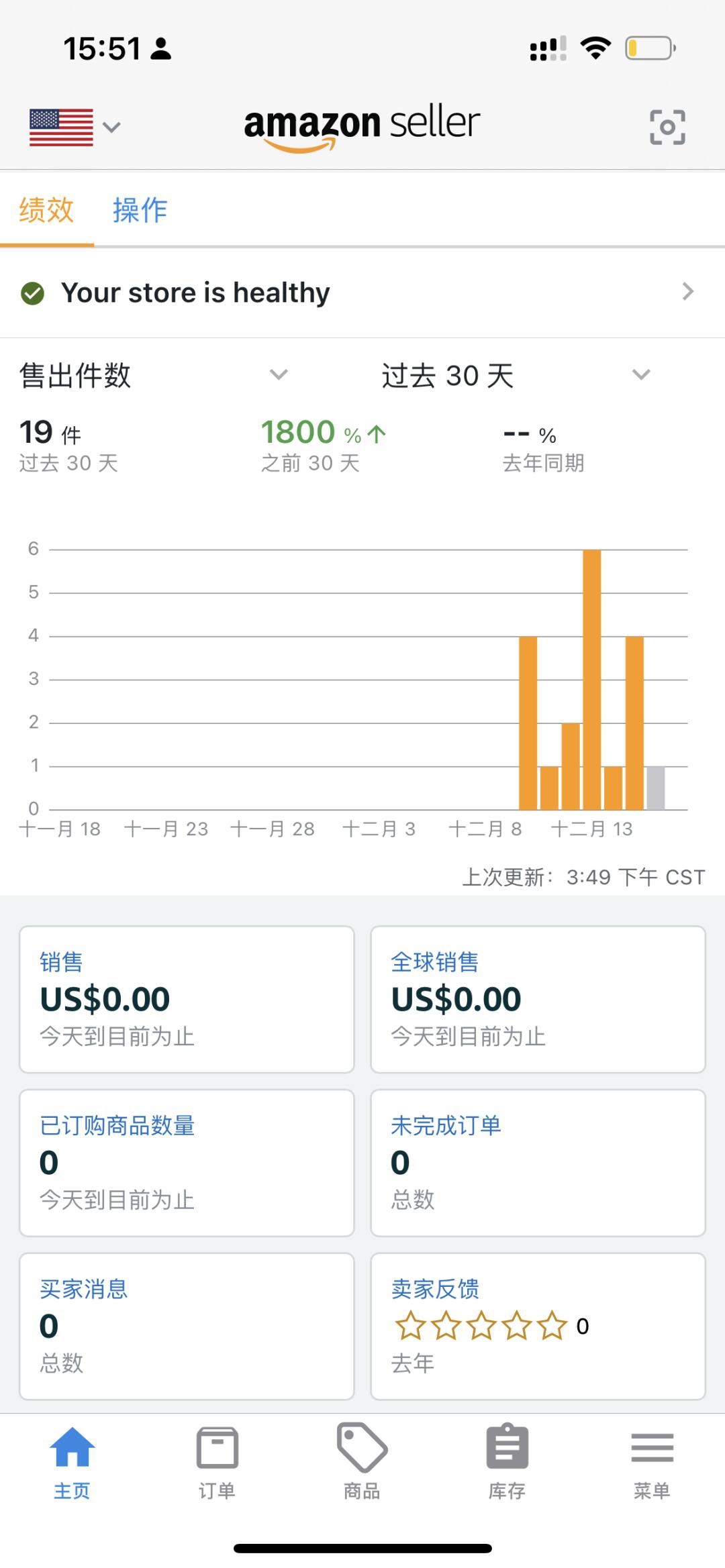Open store health details chevron
This screenshot has width=725, height=1568.
pos(687,292)
